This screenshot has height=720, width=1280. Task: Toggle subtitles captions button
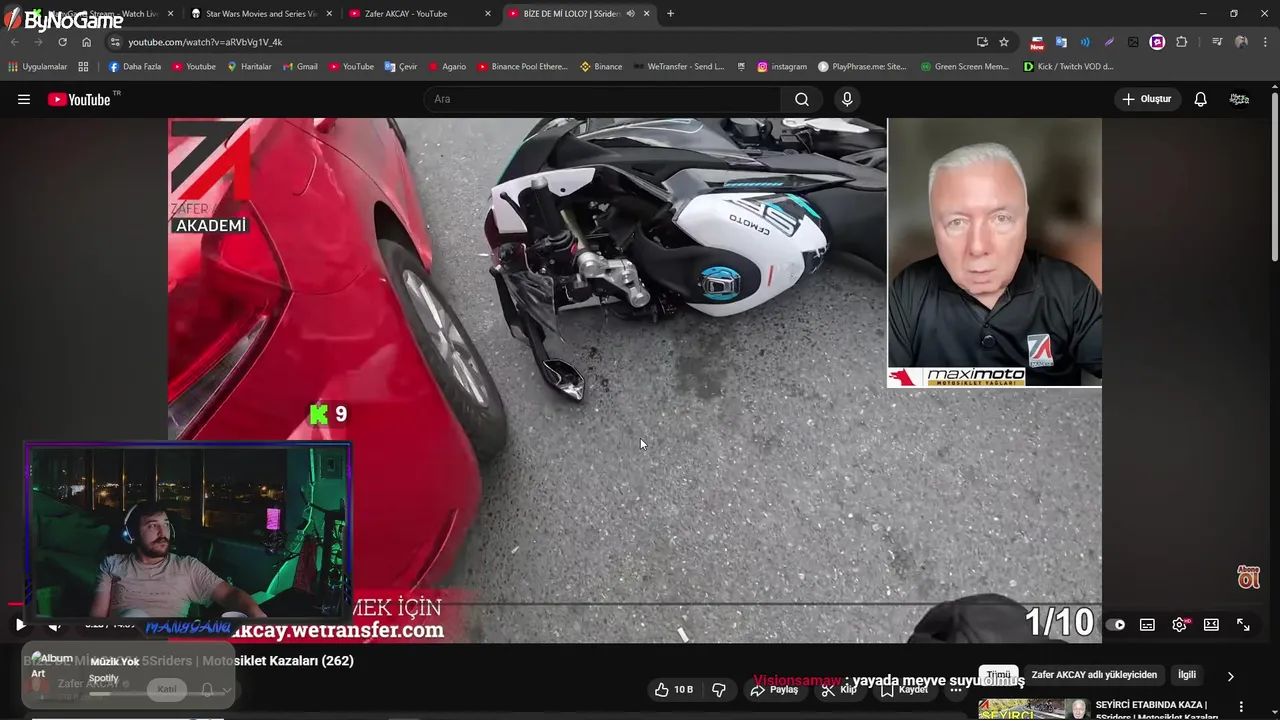[x=1147, y=625]
